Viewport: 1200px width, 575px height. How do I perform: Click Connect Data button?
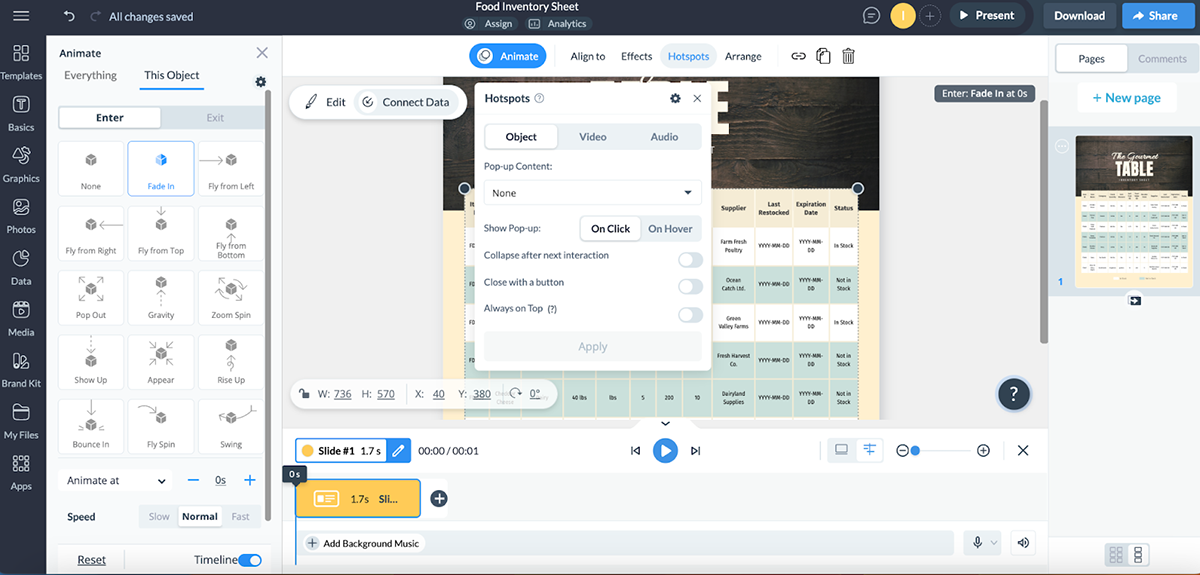(406, 102)
